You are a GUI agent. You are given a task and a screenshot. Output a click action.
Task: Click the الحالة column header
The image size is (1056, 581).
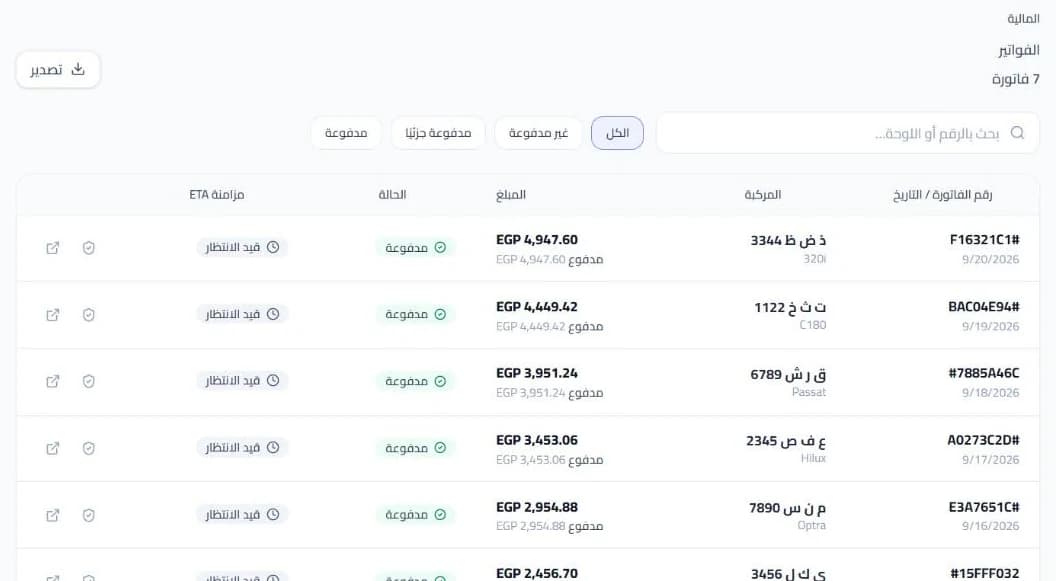(392, 195)
